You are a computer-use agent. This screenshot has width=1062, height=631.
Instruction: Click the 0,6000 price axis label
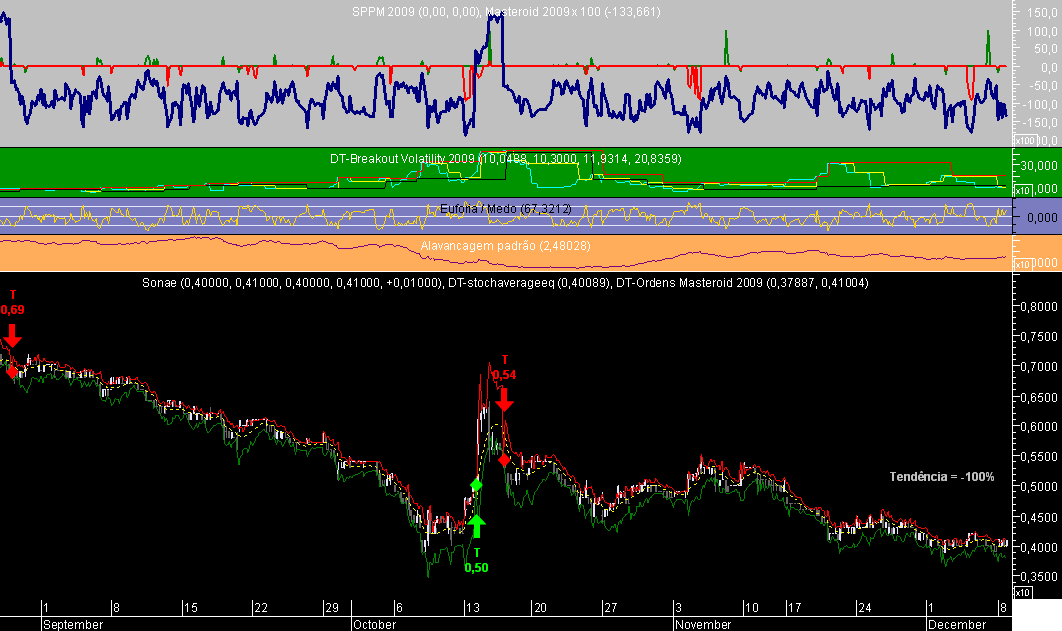coord(1039,427)
